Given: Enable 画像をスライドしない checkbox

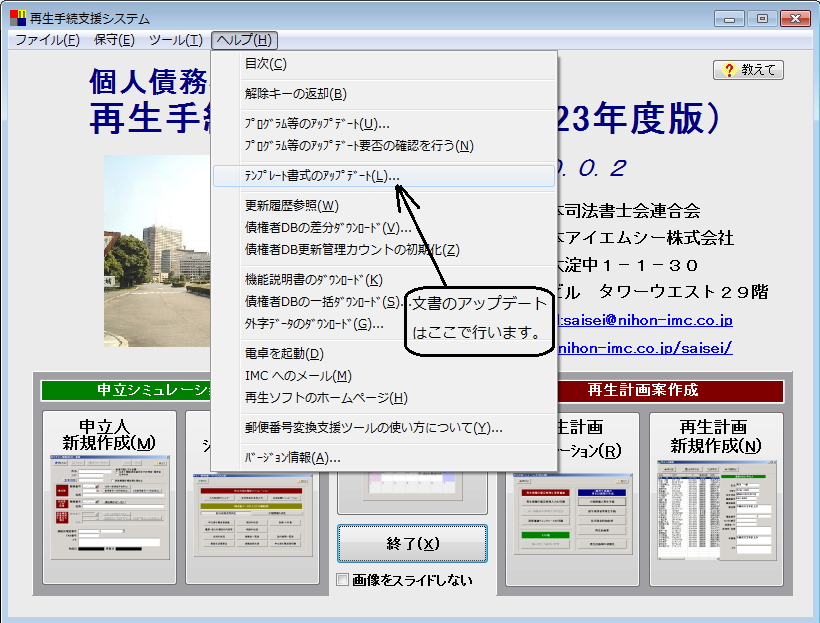Looking at the screenshot, I should pos(343,580).
